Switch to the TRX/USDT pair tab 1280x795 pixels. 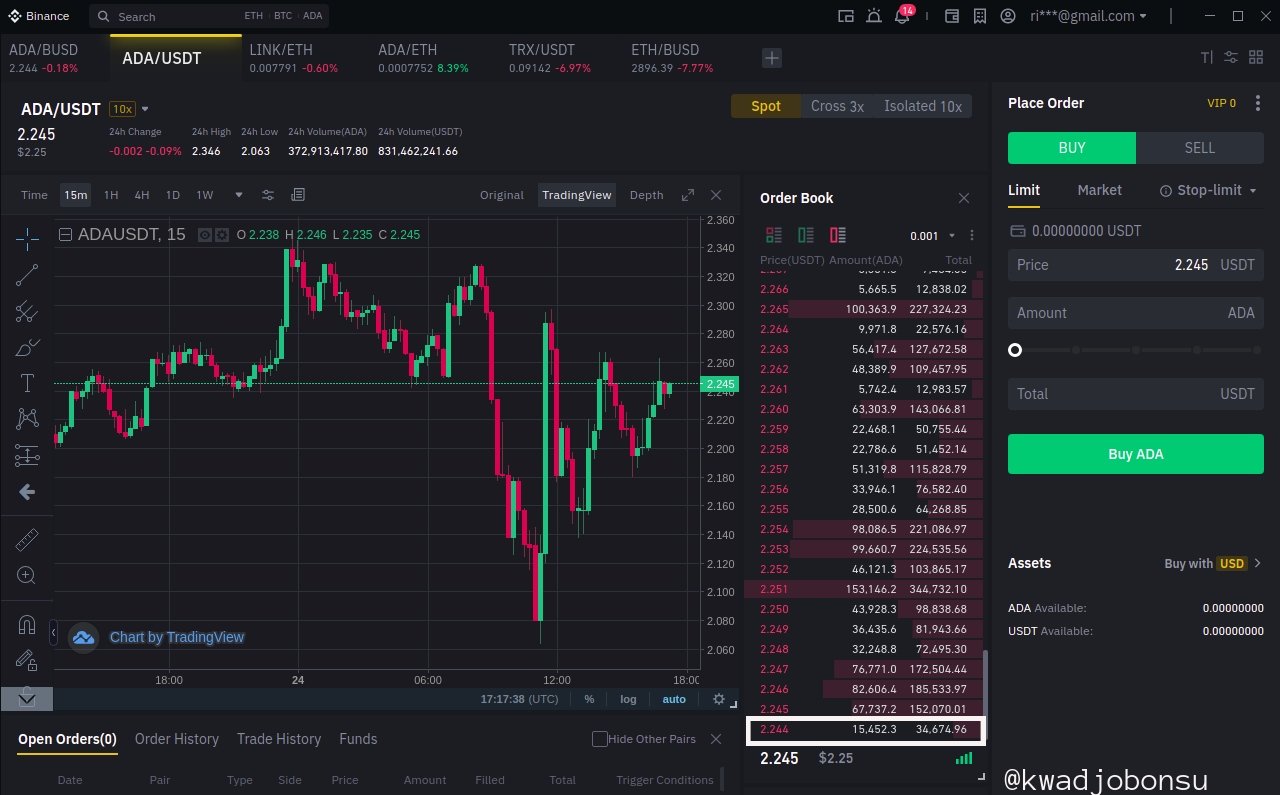pos(550,58)
